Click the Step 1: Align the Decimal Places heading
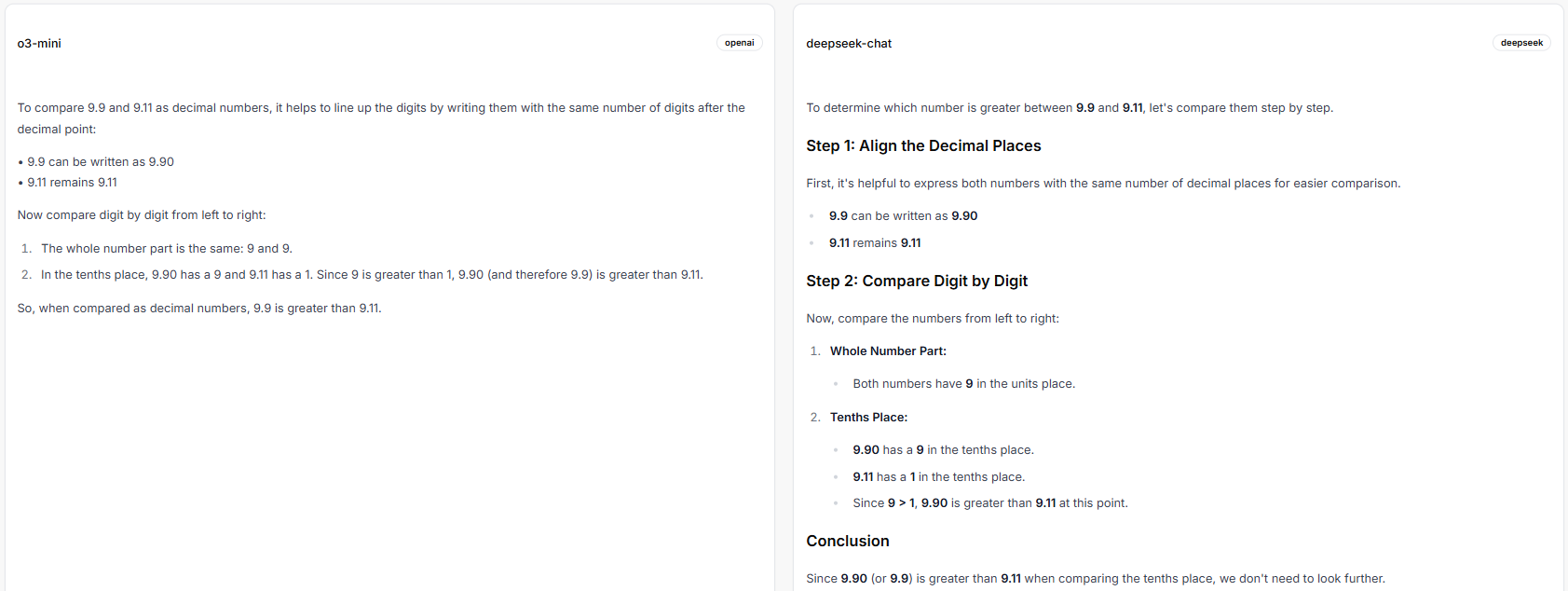 923,145
